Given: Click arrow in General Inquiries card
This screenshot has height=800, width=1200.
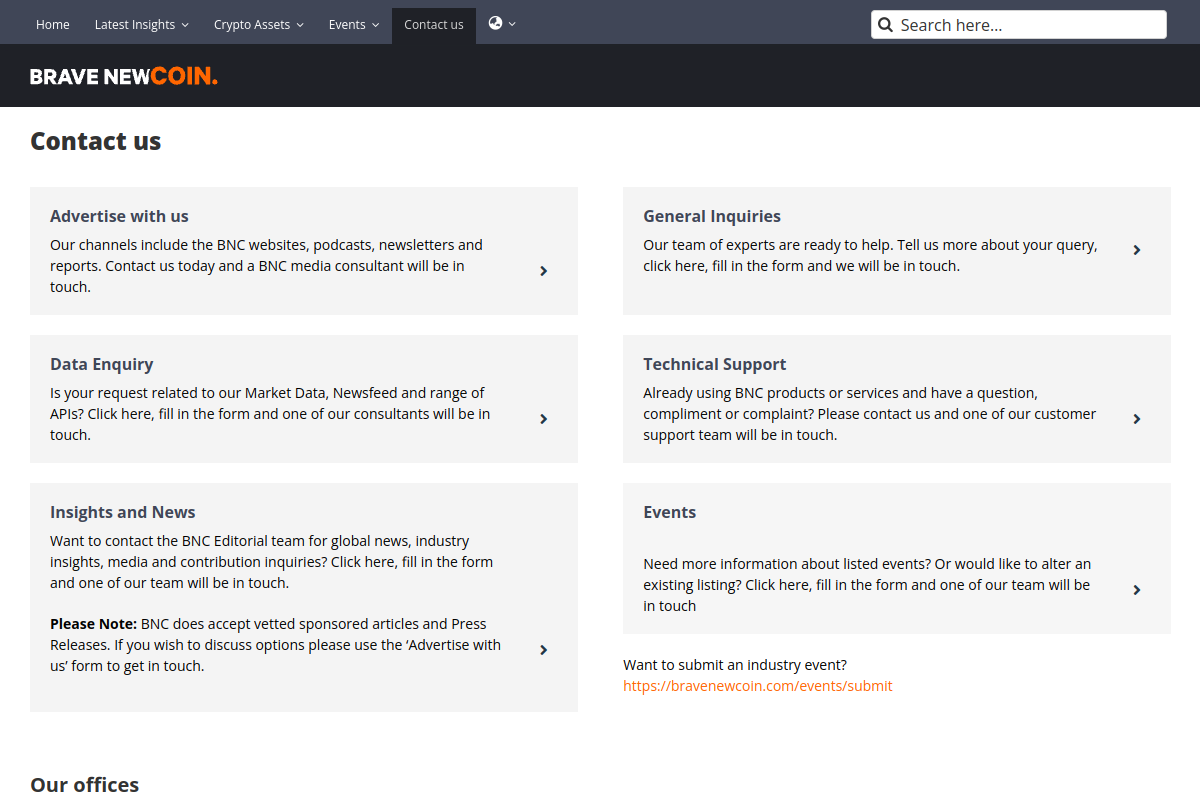Looking at the screenshot, I should tap(1137, 250).
